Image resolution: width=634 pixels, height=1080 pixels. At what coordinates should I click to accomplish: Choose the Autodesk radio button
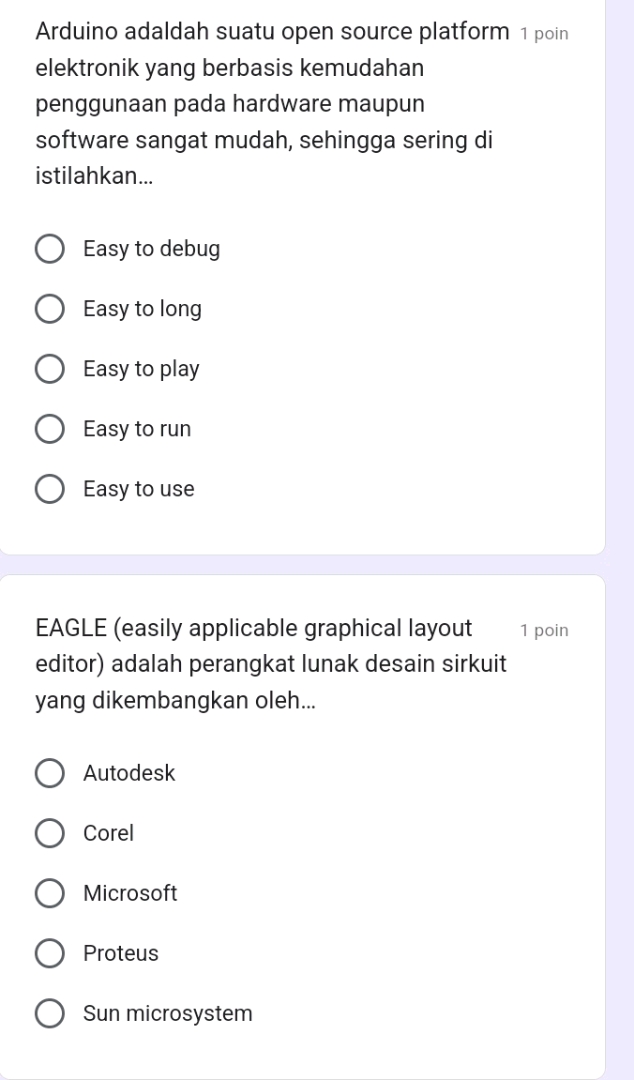[x=50, y=773]
